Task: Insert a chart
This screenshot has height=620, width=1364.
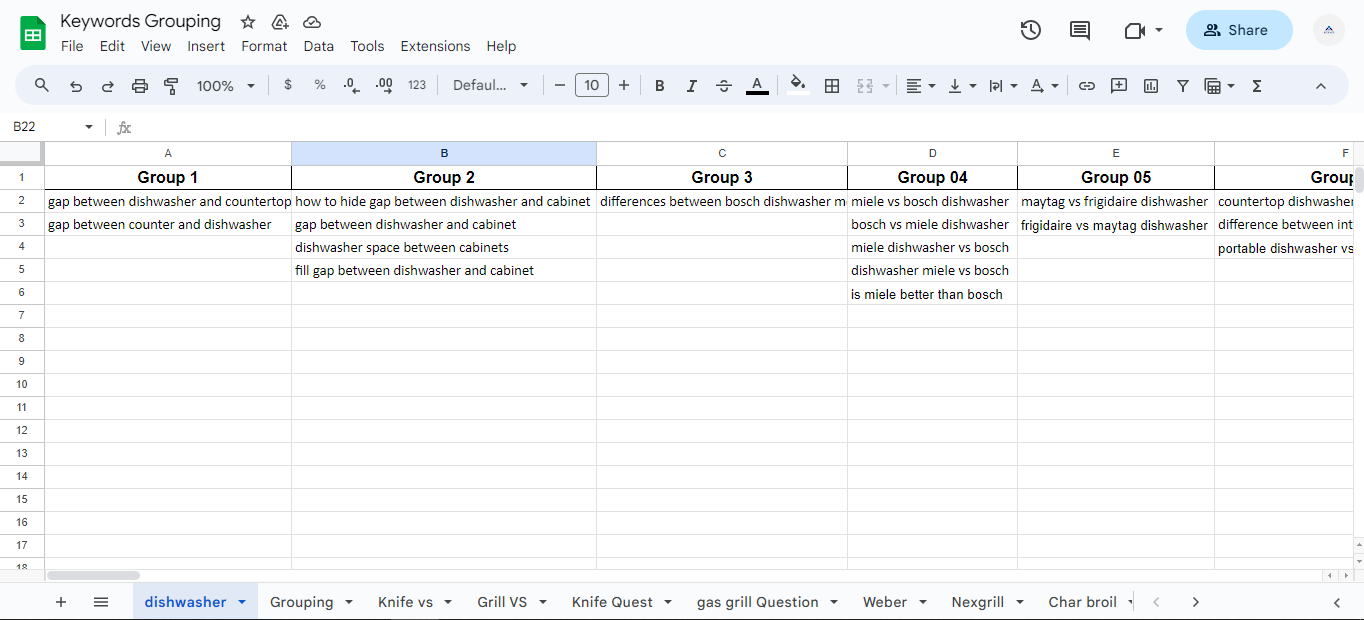Action: point(1151,86)
